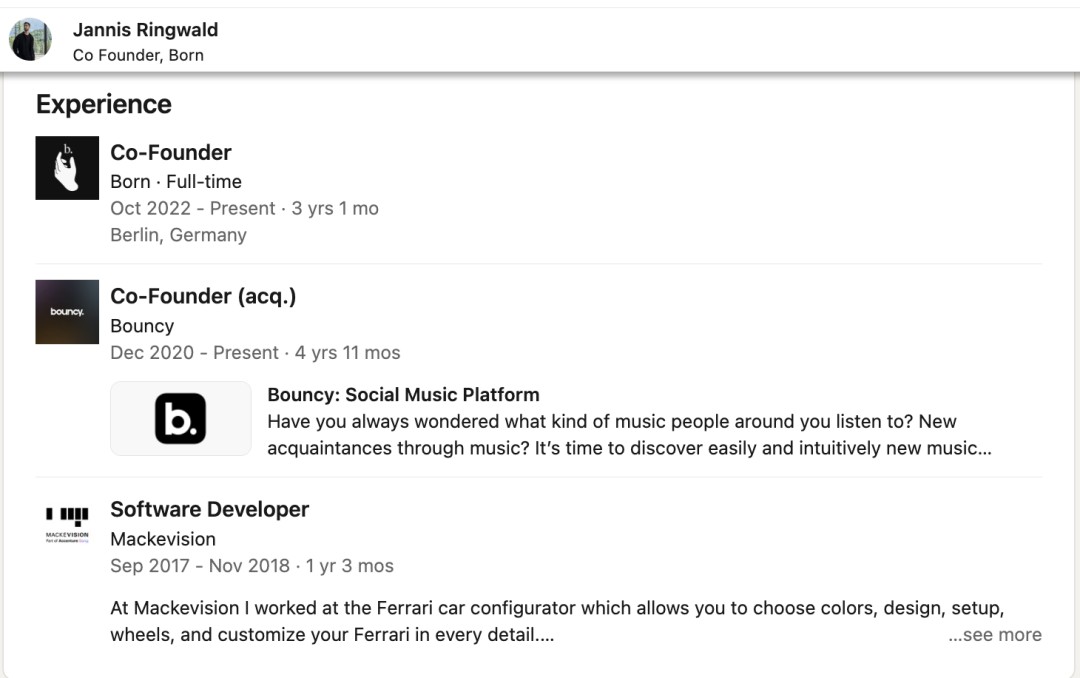Open the Bouncy black 'b.' media thumbnail
1080x678 pixels.
click(x=181, y=418)
